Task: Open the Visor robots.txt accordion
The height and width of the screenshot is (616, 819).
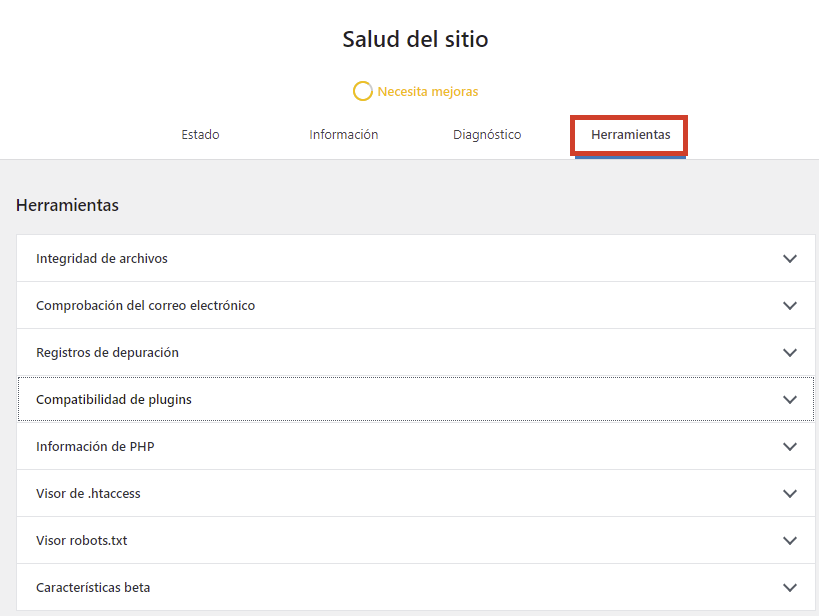Action: [416, 540]
